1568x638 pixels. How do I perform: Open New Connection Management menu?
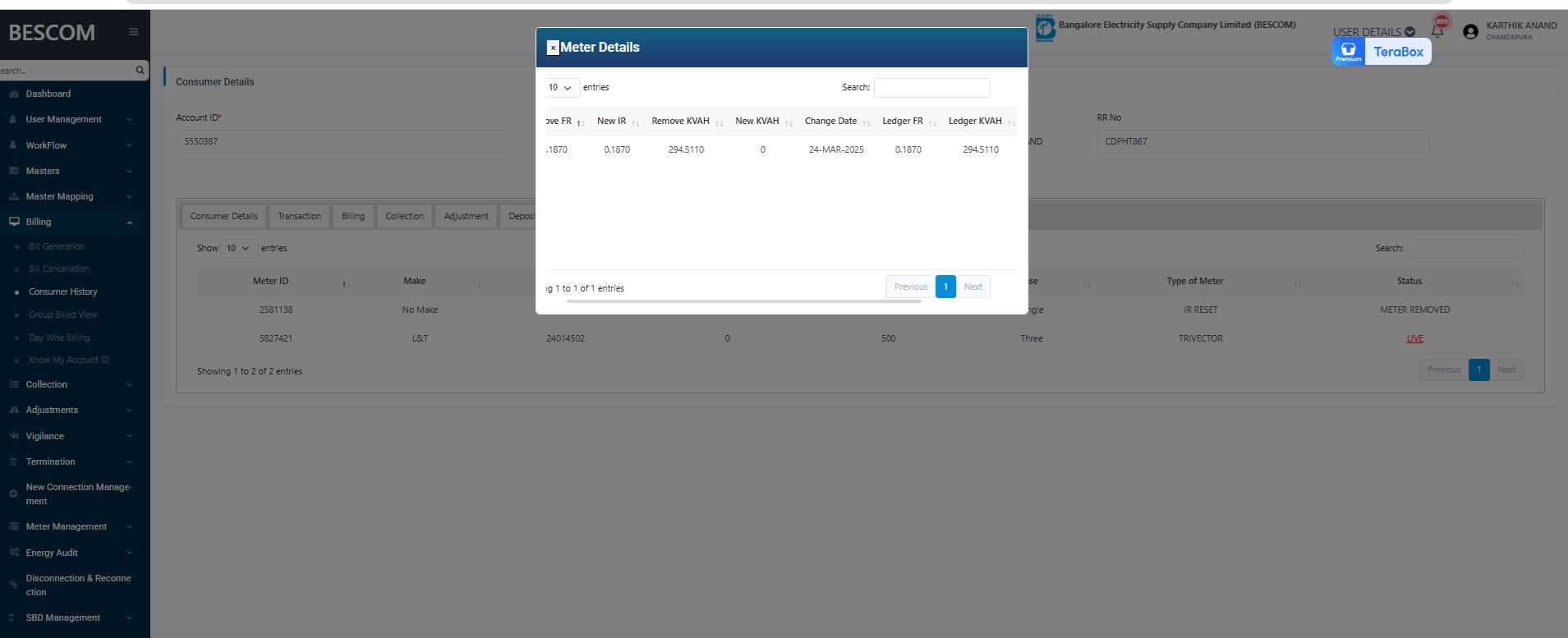[70, 493]
